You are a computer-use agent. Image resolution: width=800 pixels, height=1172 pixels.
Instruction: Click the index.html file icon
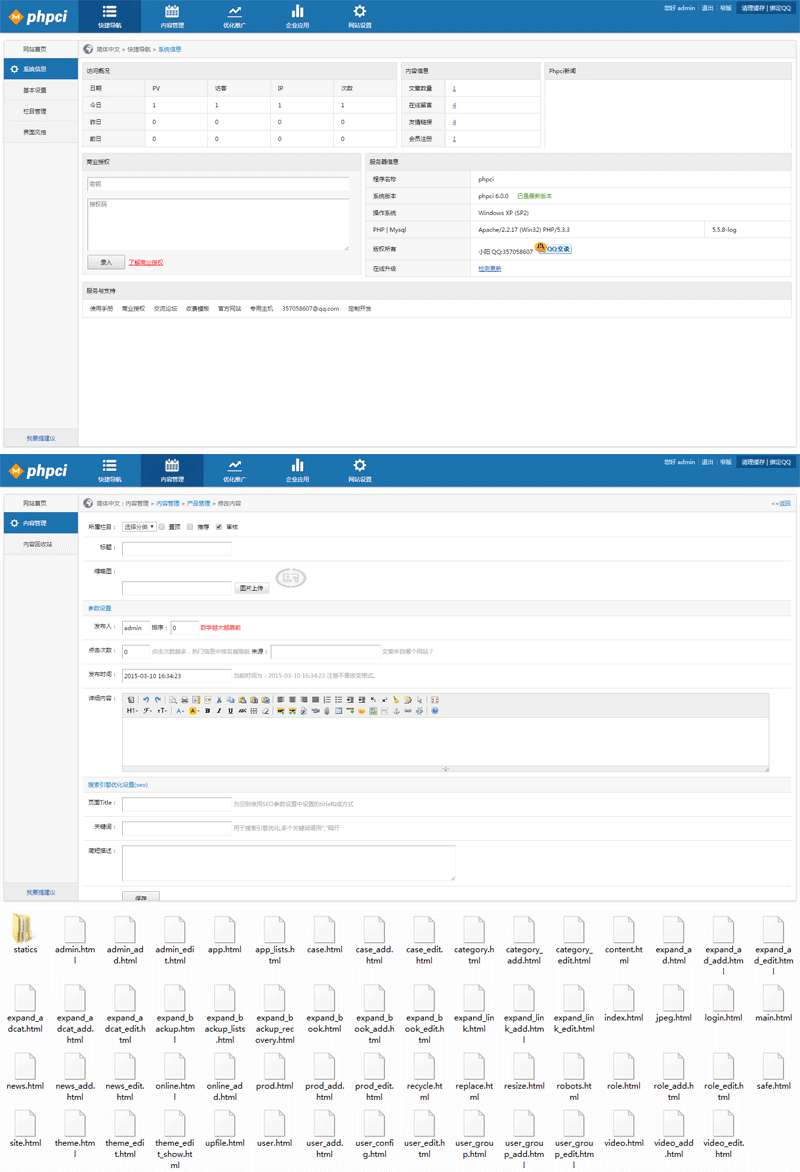point(623,998)
